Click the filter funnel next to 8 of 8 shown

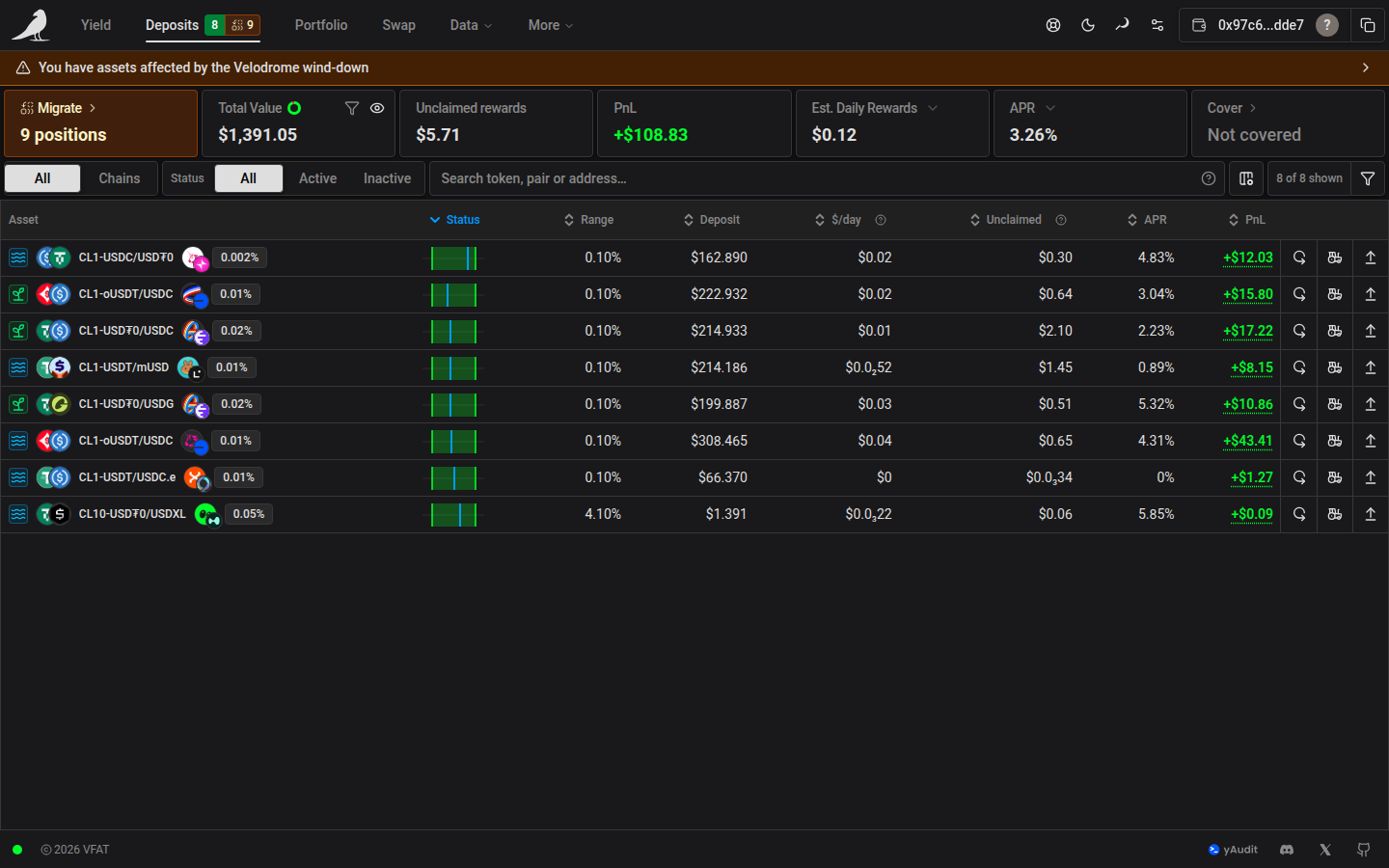tap(1368, 178)
